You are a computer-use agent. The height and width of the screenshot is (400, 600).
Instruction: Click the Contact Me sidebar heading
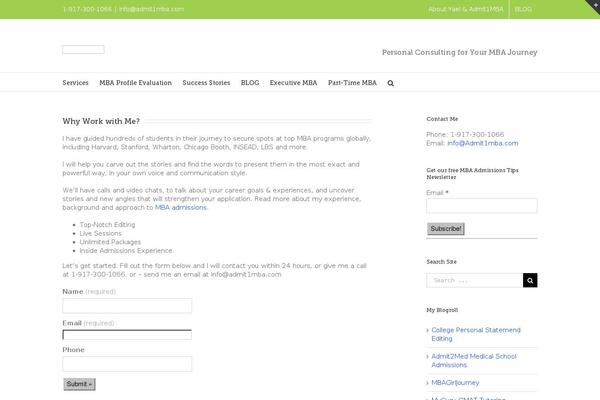click(442, 119)
